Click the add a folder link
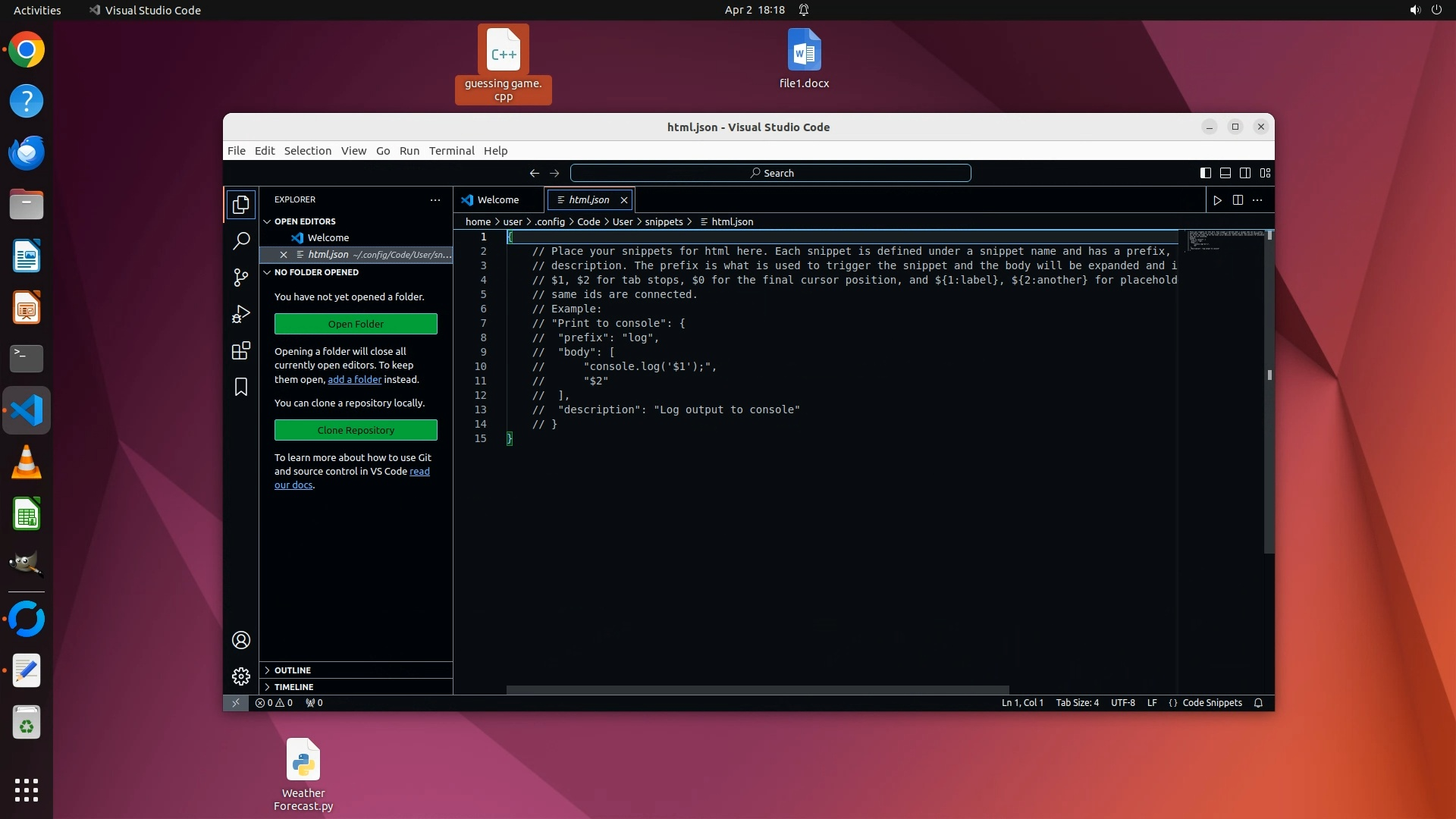 (x=354, y=379)
